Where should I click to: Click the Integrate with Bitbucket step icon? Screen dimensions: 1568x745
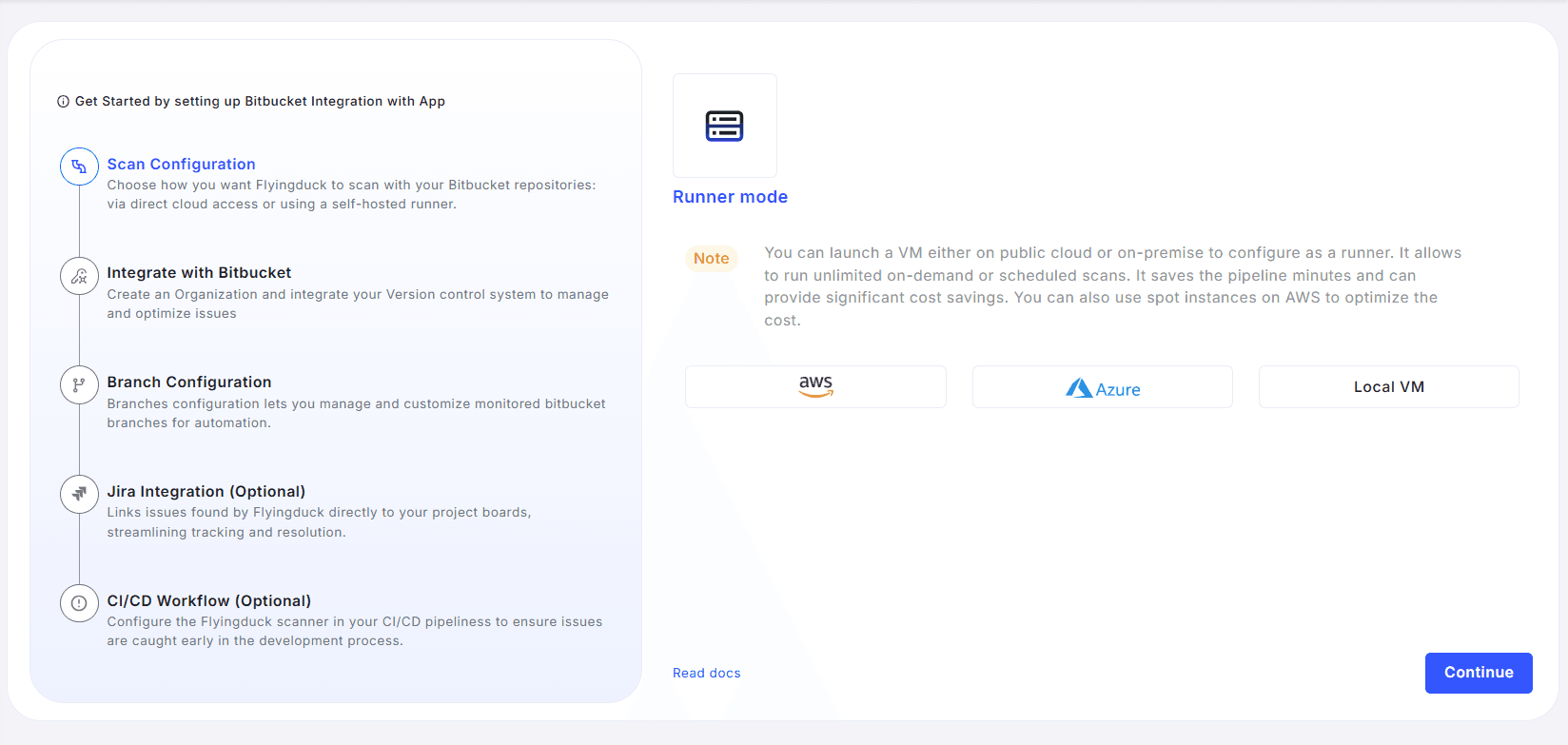79,276
